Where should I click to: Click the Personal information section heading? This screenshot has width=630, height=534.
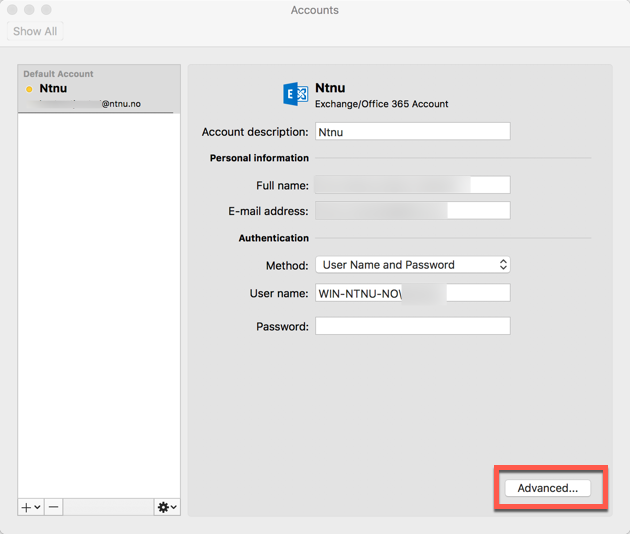[259, 158]
